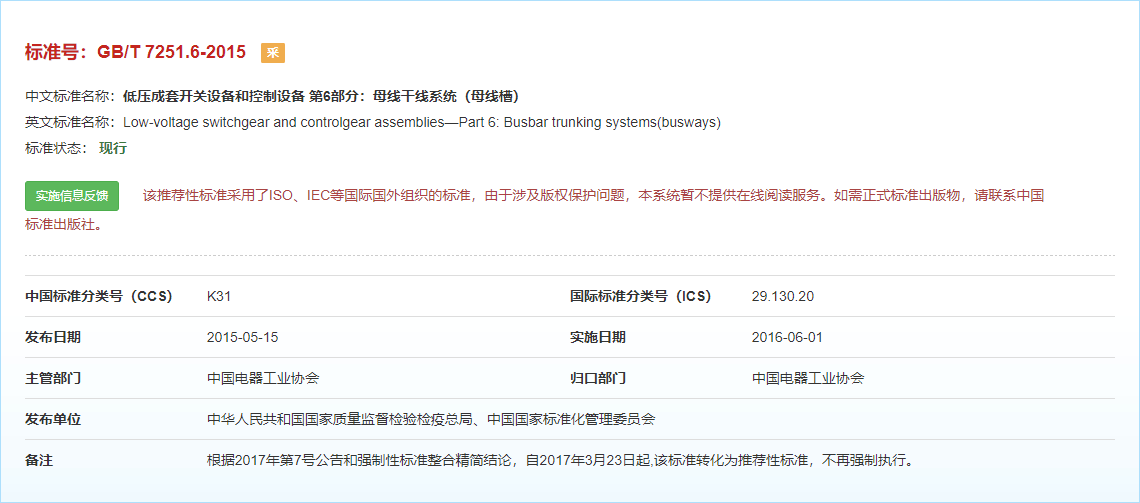Click the 备注 row label

(39, 461)
